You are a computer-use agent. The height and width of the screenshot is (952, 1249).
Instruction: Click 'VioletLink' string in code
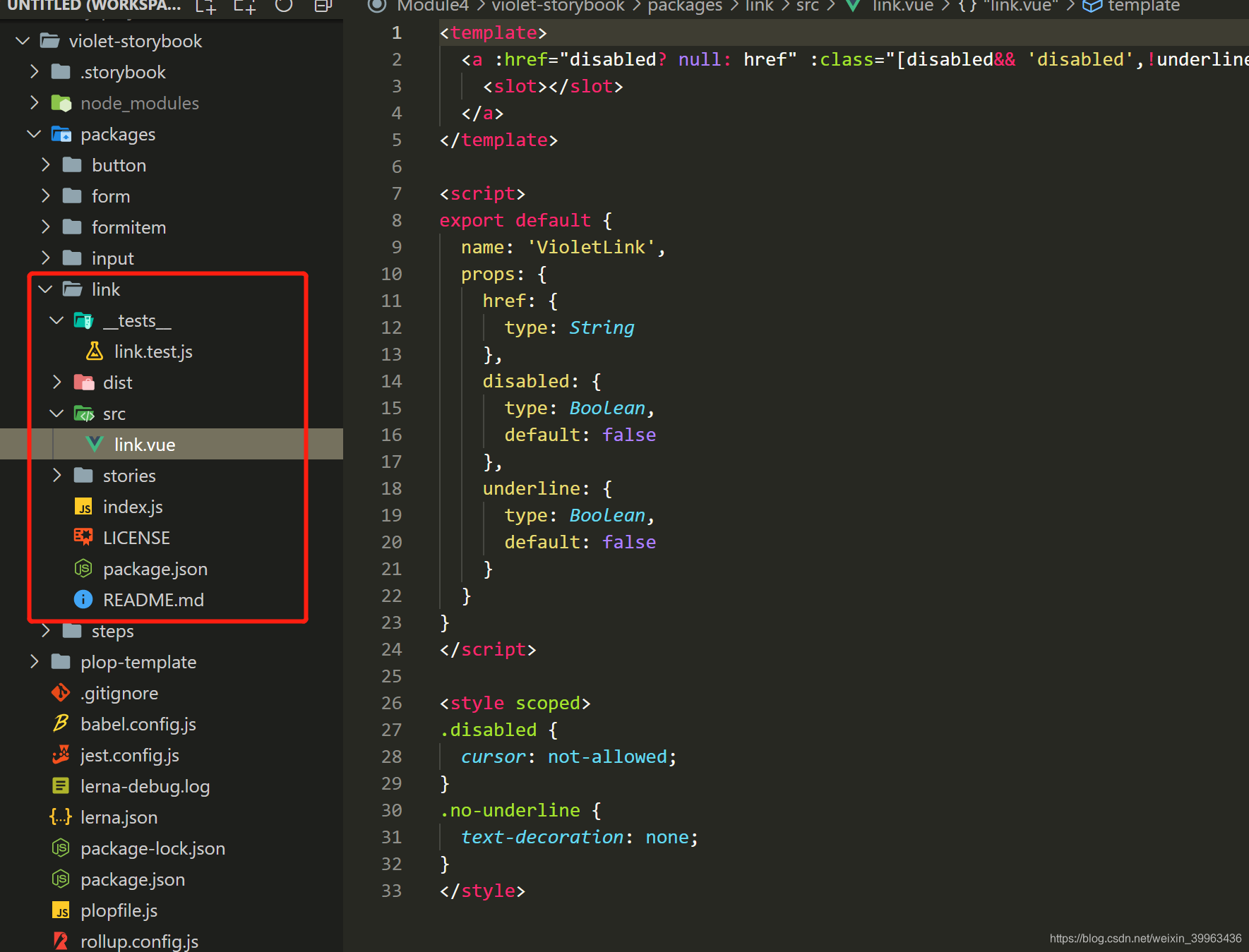pos(591,247)
